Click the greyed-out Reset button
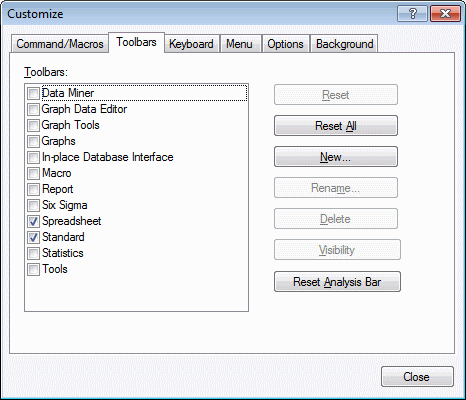Image resolution: width=466 pixels, height=400 pixels. (x=336, y=95)
